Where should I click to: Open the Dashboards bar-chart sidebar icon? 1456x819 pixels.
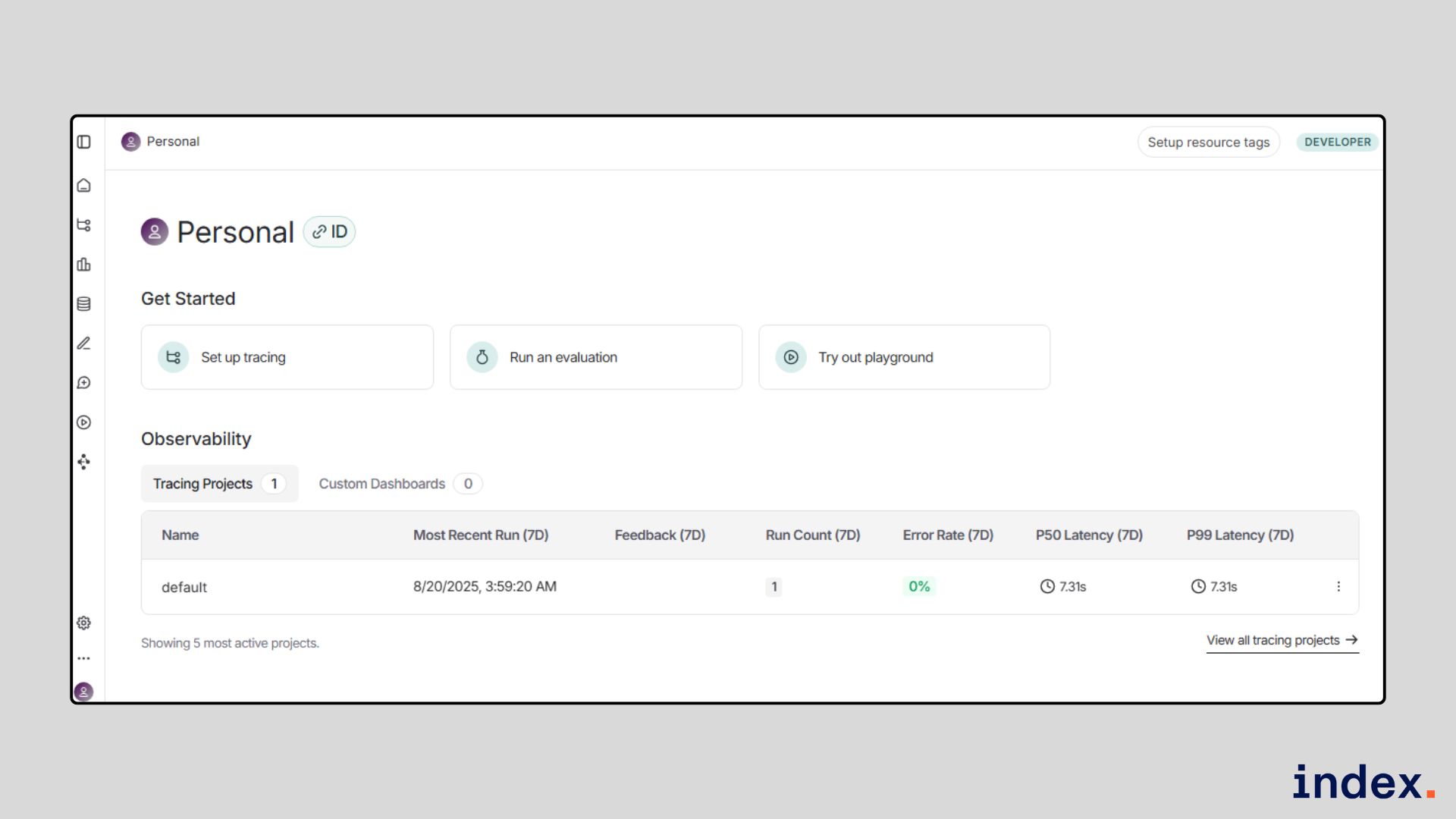pos(84,265)
